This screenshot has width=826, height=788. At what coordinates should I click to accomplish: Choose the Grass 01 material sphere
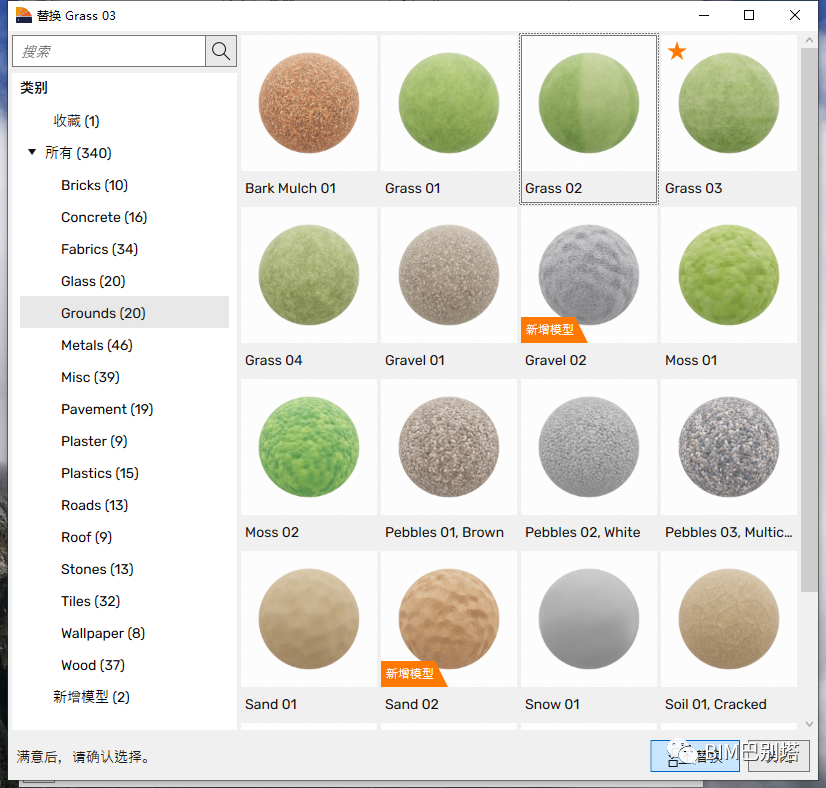point(449,103)
